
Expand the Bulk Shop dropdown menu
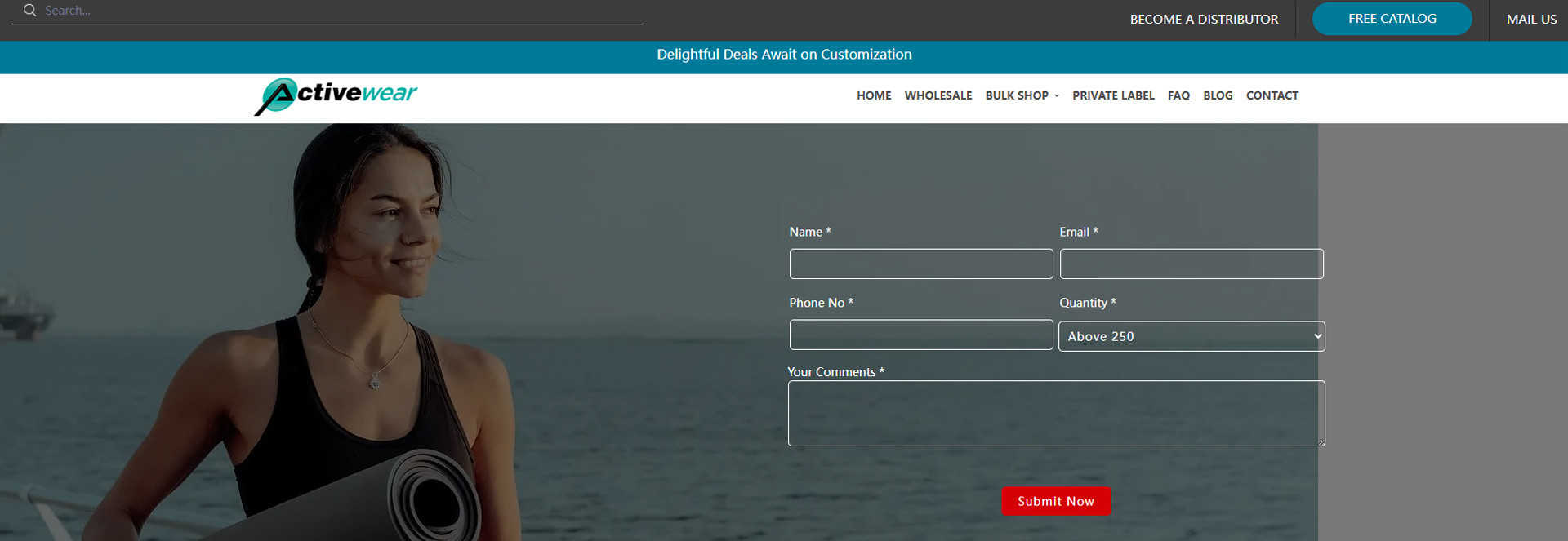click(1022, 95)
